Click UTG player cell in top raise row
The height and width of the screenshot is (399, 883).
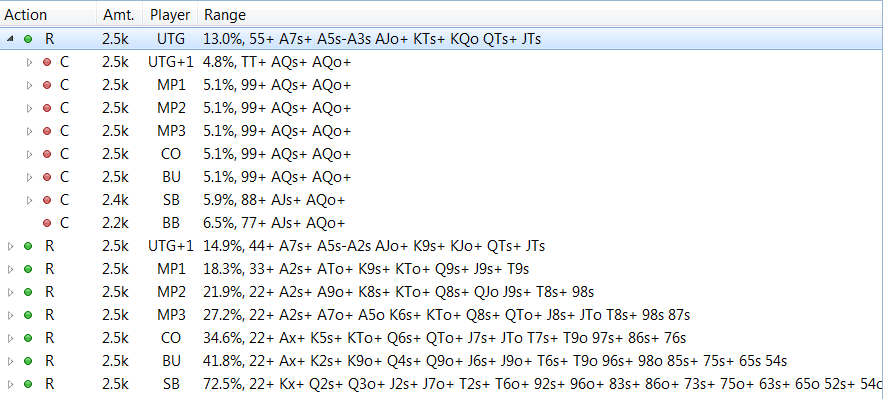171,39
